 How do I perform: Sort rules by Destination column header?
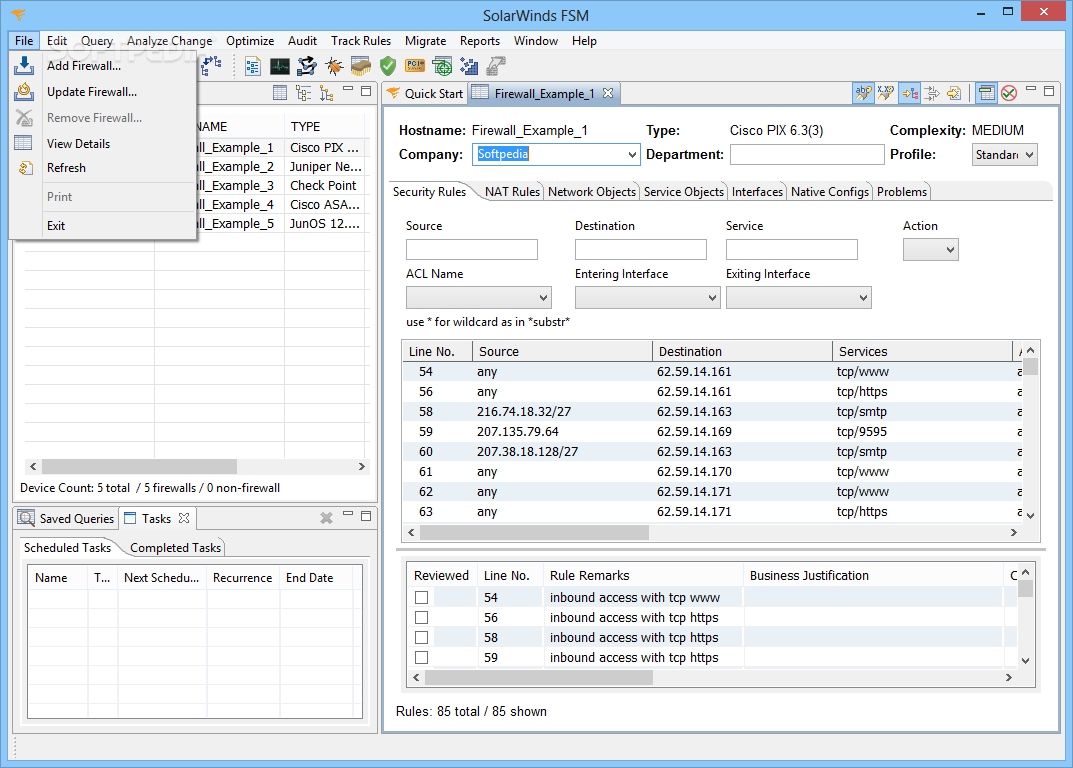(742, 351)
